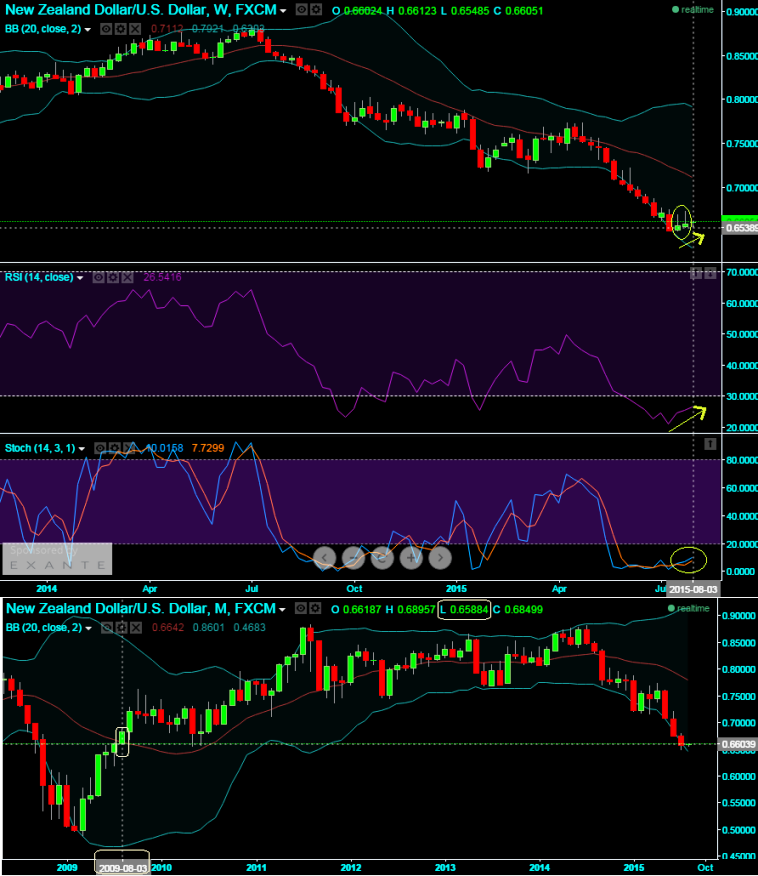Click Stoch orange value 7.7299
Viewport: 758px width, 876px height.
coord(208,448)
